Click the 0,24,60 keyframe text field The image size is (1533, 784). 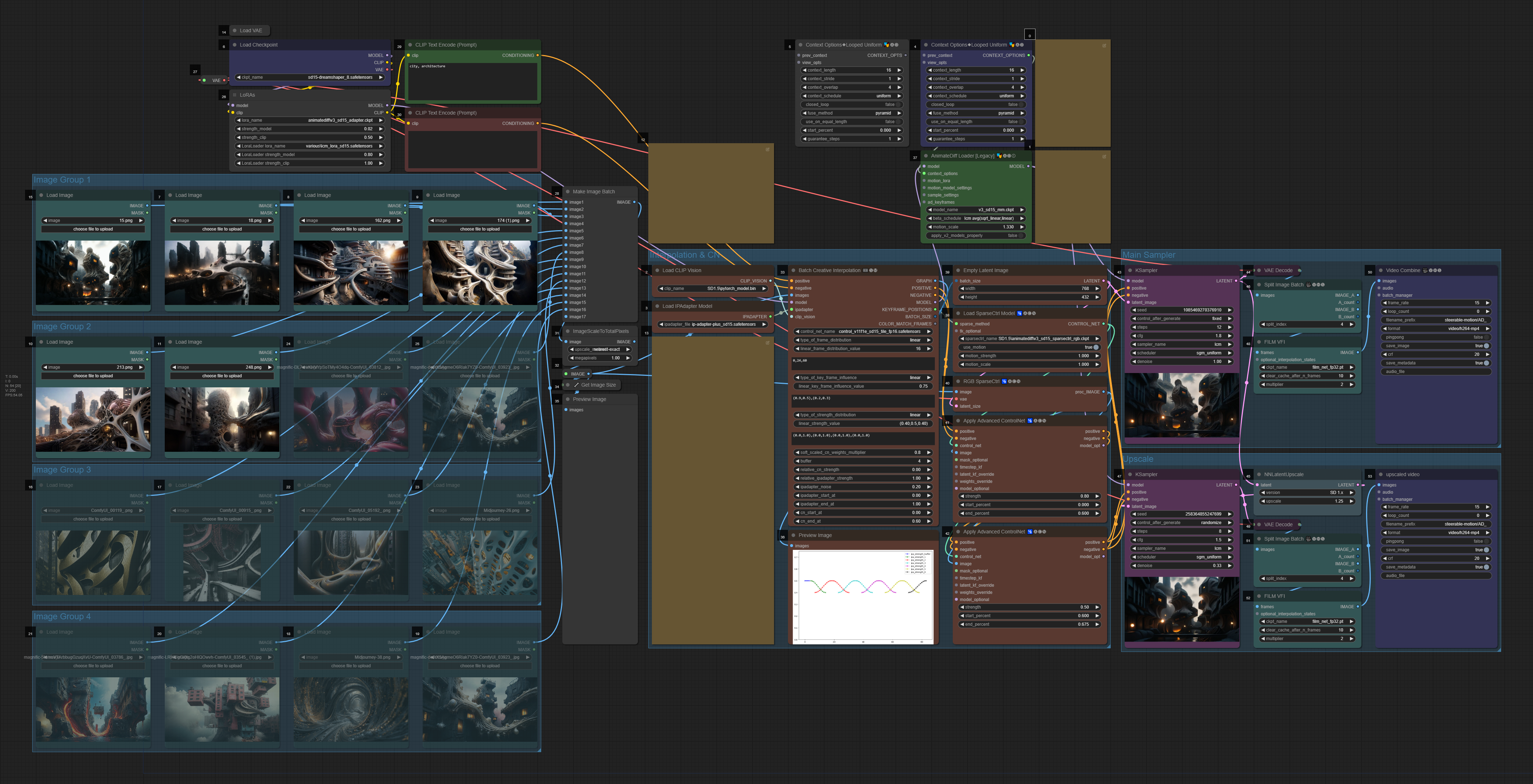[x=863, y=363]
